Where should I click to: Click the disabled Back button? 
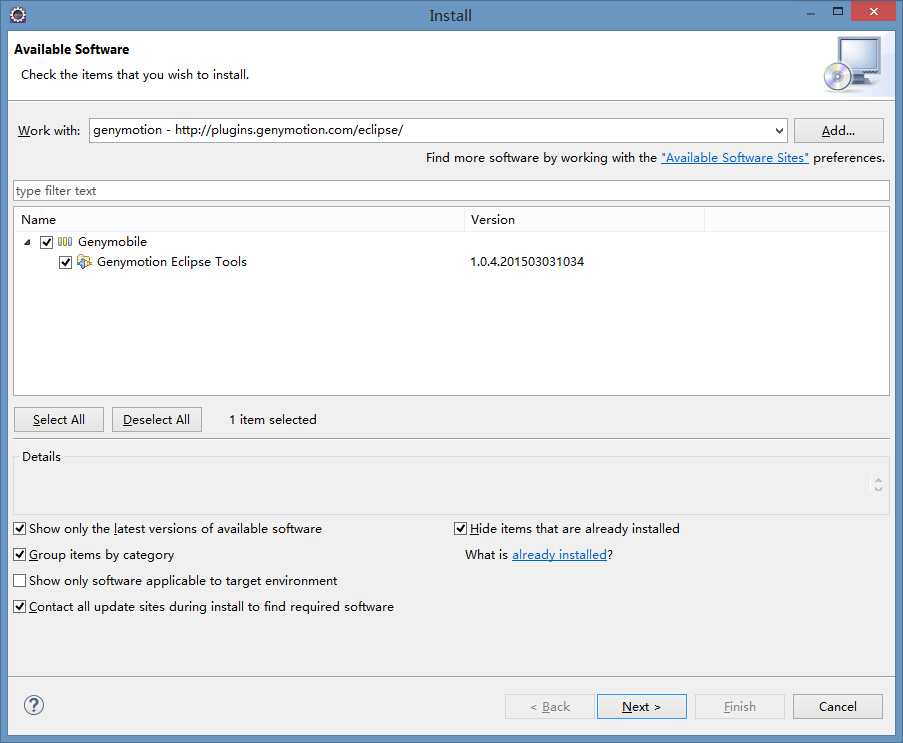pyautogui.click(x=550, y=707)
